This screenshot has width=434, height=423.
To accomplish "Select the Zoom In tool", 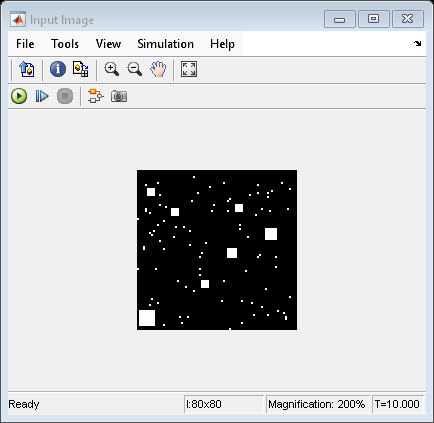I will point(111,69).
